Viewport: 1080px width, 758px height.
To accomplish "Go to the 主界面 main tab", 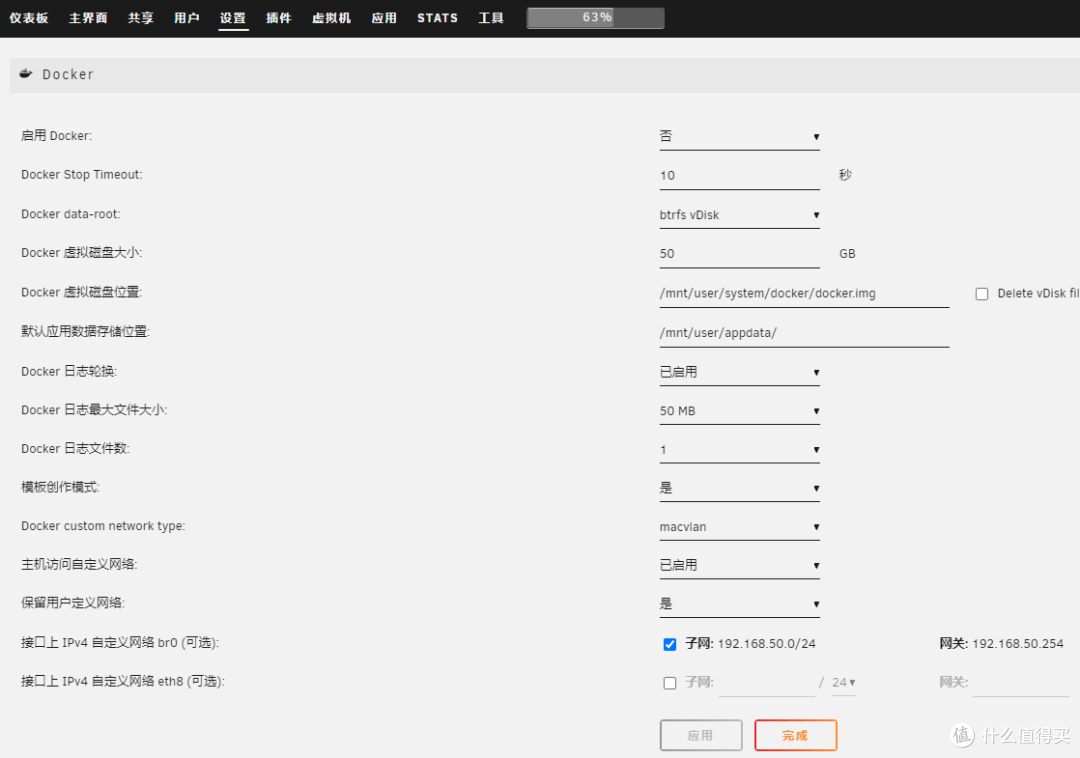I will point(88,18).
